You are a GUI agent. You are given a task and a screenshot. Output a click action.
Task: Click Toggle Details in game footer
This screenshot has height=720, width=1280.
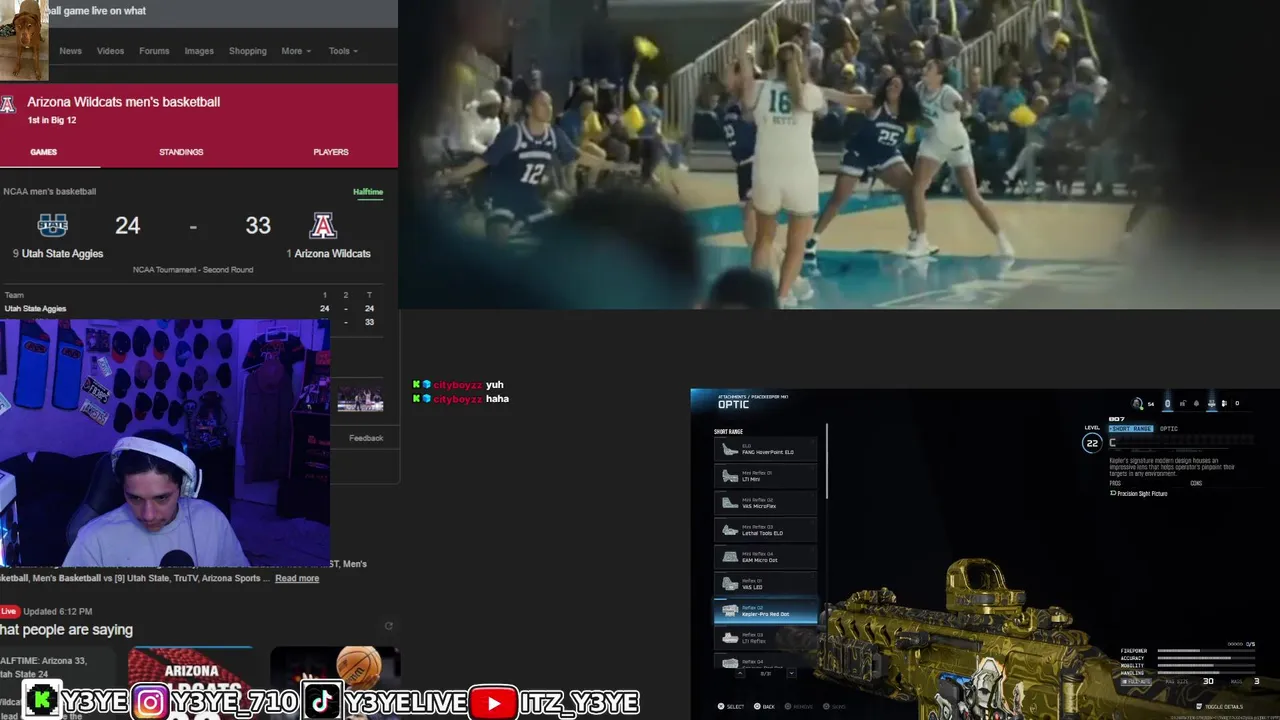click(1218, 706)
